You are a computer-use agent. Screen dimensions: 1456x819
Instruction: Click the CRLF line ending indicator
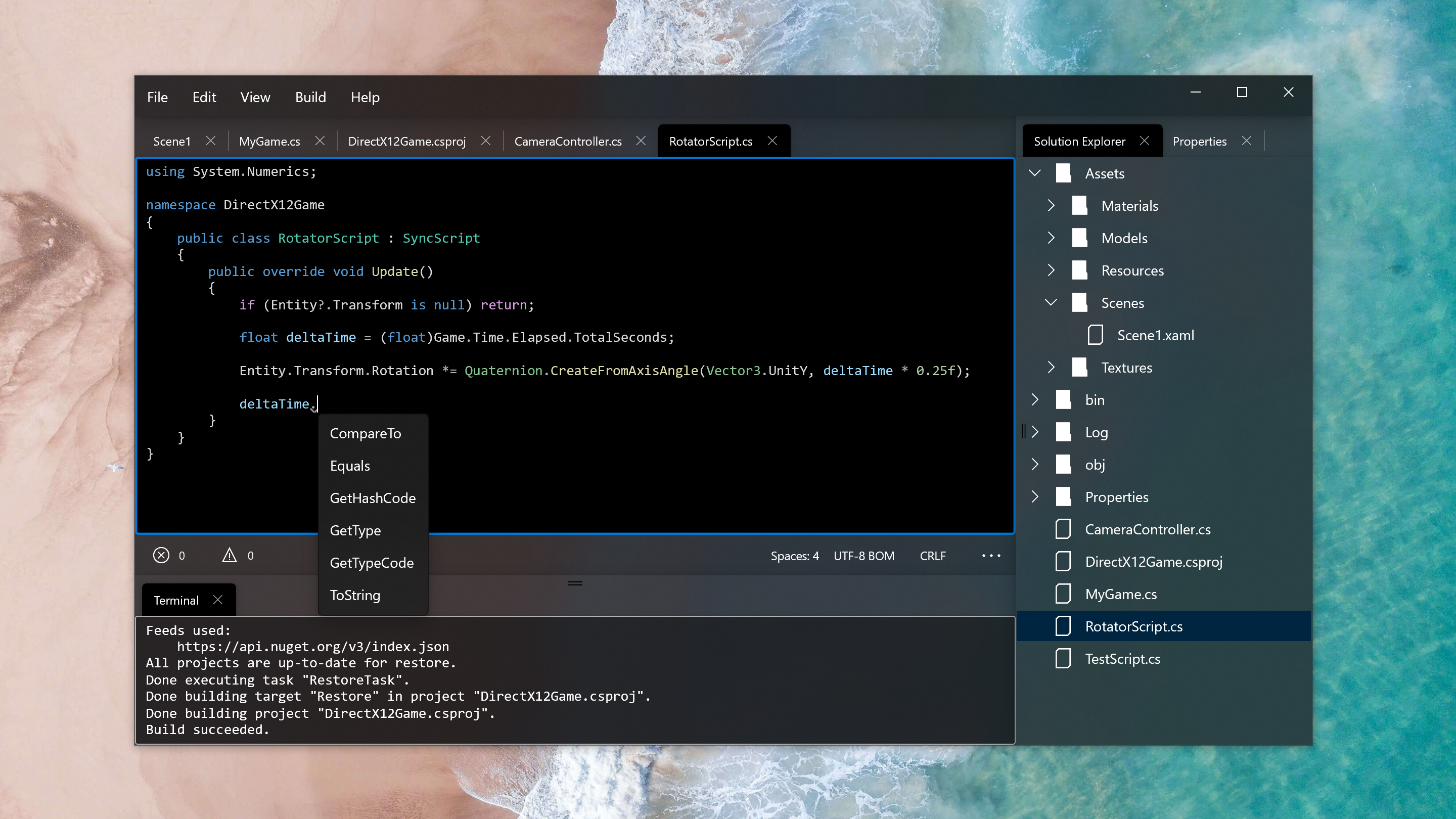tap(932, 556)
